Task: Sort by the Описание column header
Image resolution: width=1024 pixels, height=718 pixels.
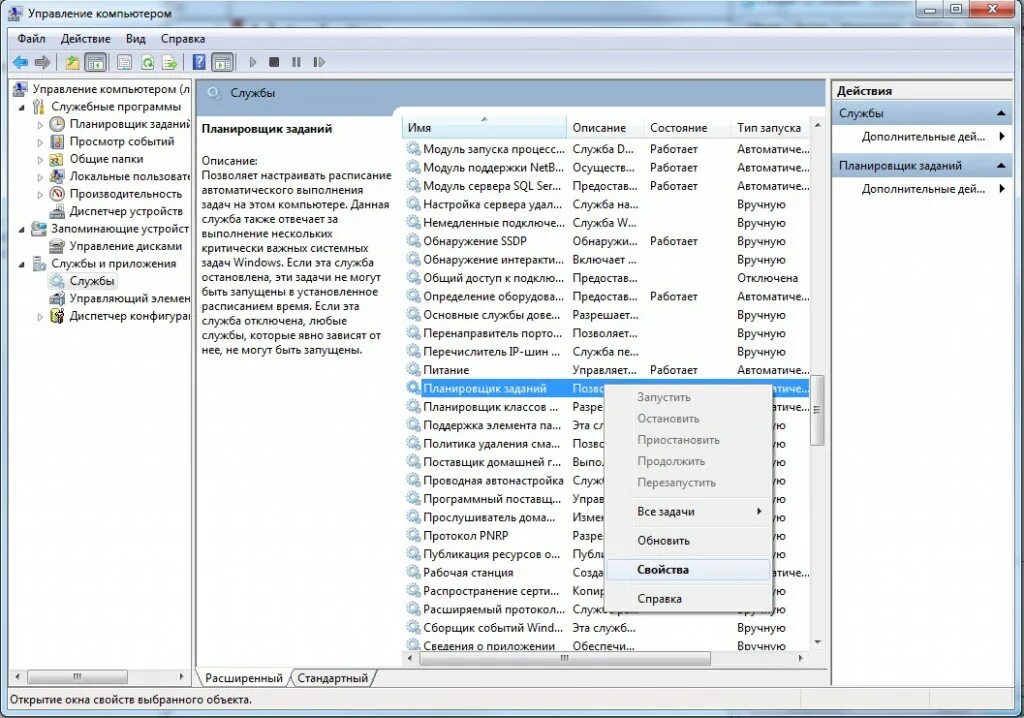Action: (x=605, y=127)
